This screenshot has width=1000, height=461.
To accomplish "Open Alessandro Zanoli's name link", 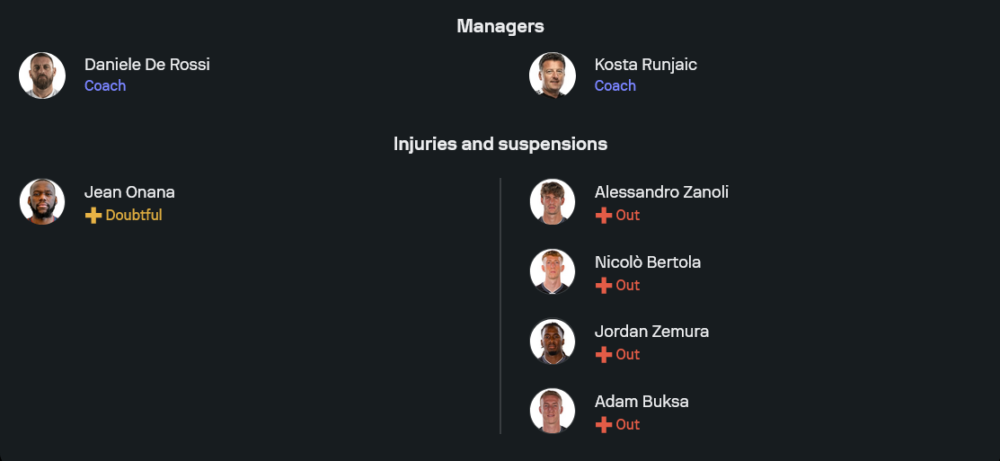I will (x=661, y=192).
